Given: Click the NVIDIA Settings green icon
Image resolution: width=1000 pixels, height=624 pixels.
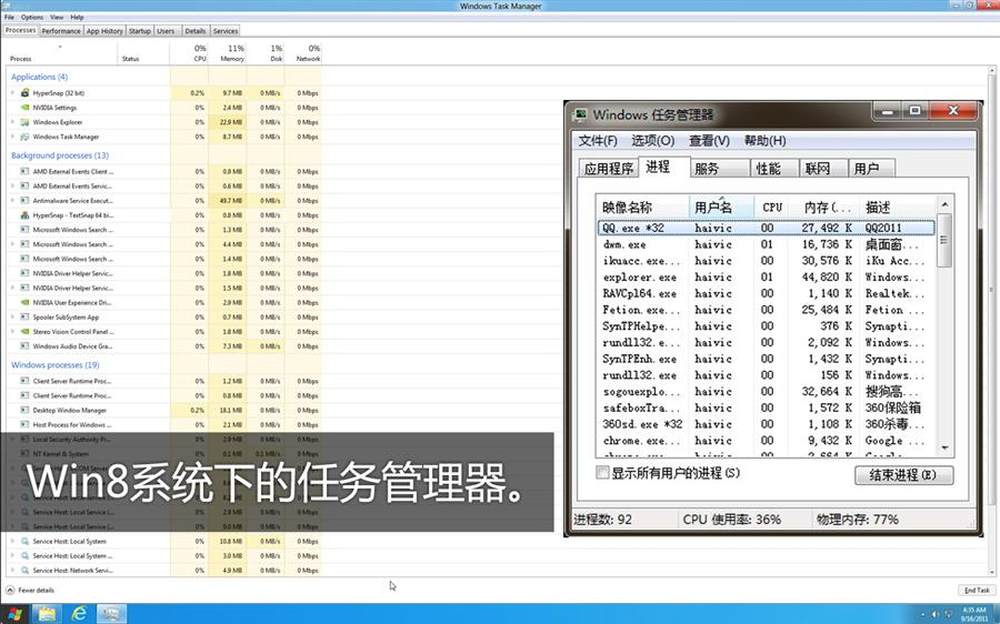Looking at the screenshot, I should [x=25, y=107].
